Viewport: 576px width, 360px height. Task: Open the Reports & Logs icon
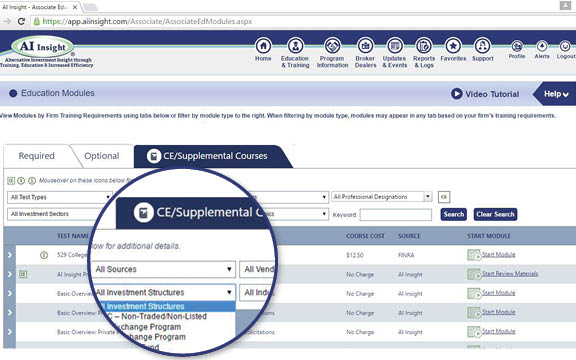point(424,46)
